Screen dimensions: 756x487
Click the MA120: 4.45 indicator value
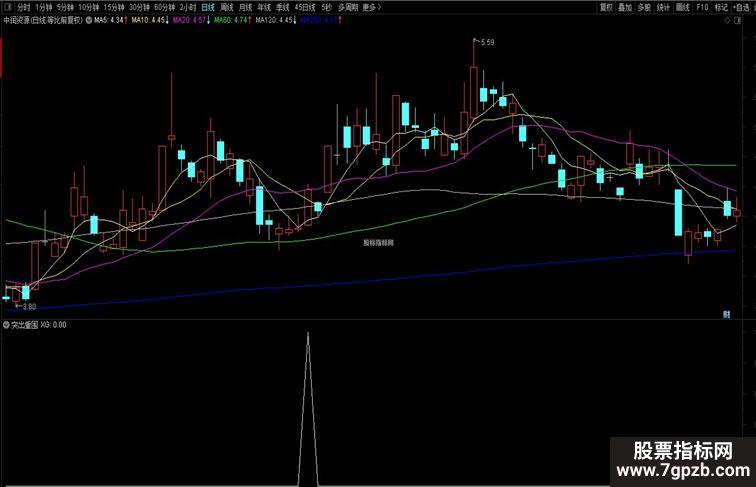[x=274, y=20]
